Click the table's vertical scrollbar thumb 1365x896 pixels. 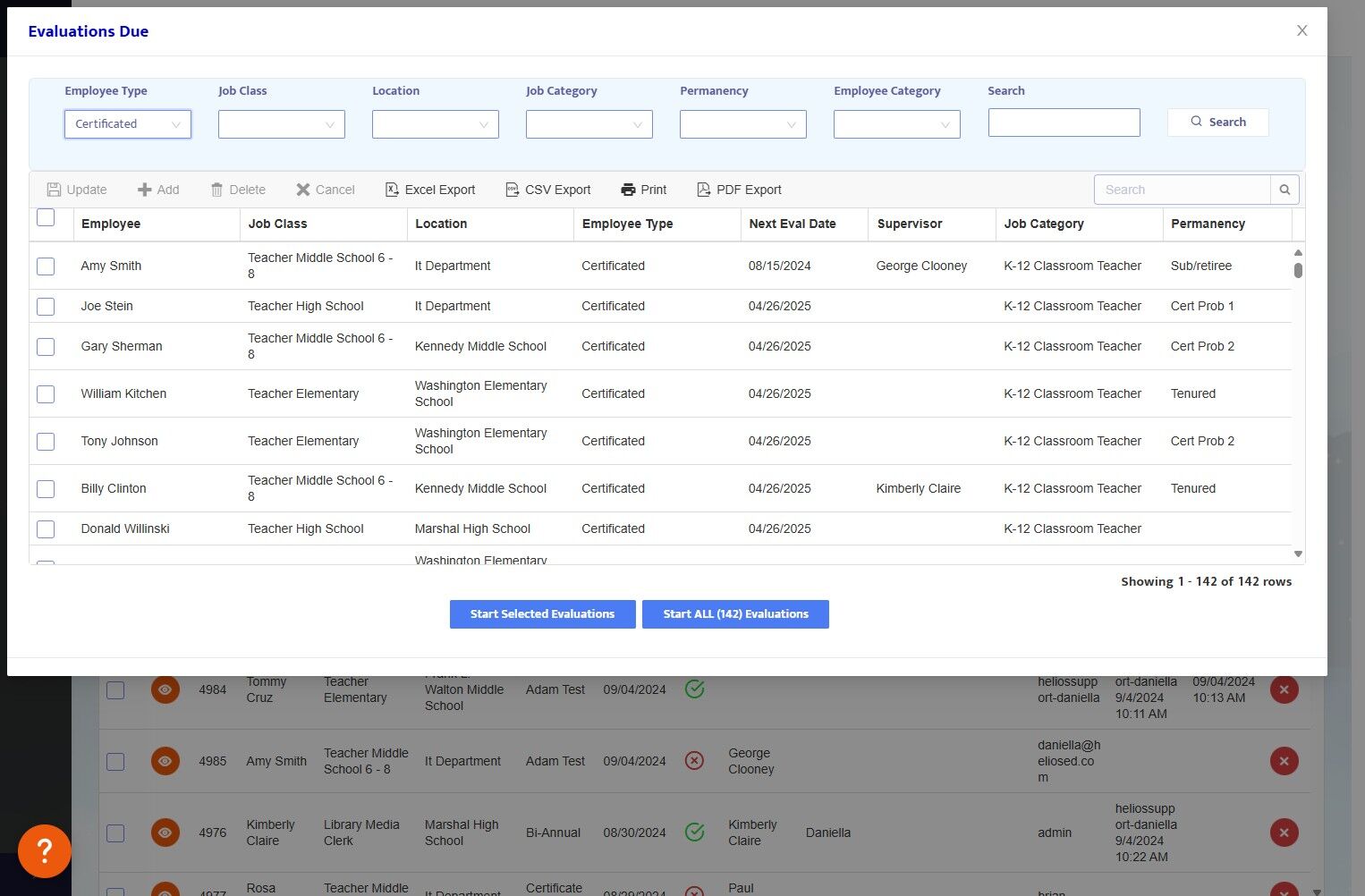click(x=1298, y=270)
